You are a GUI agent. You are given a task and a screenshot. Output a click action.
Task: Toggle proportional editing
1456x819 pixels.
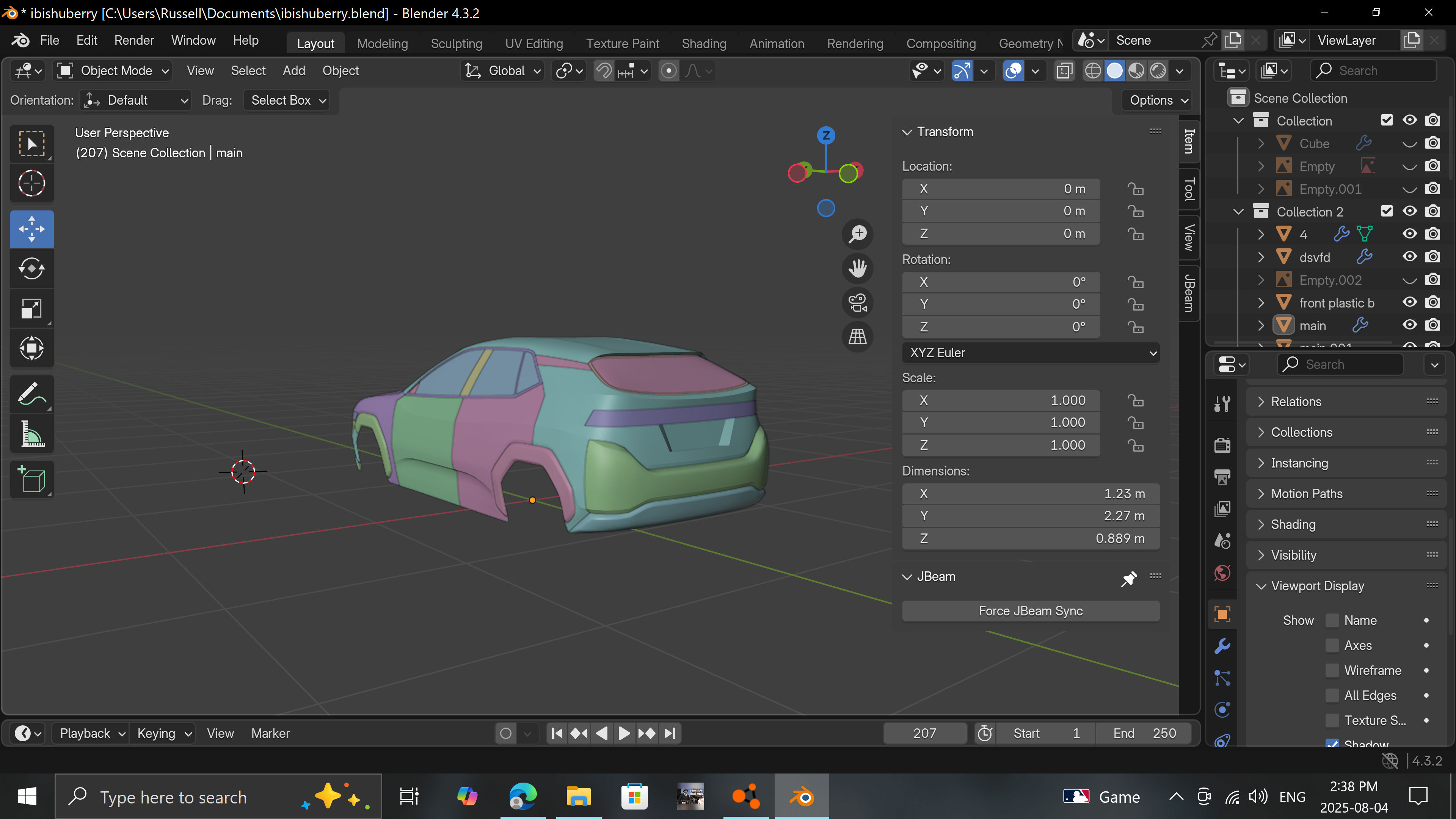[668, 71]
